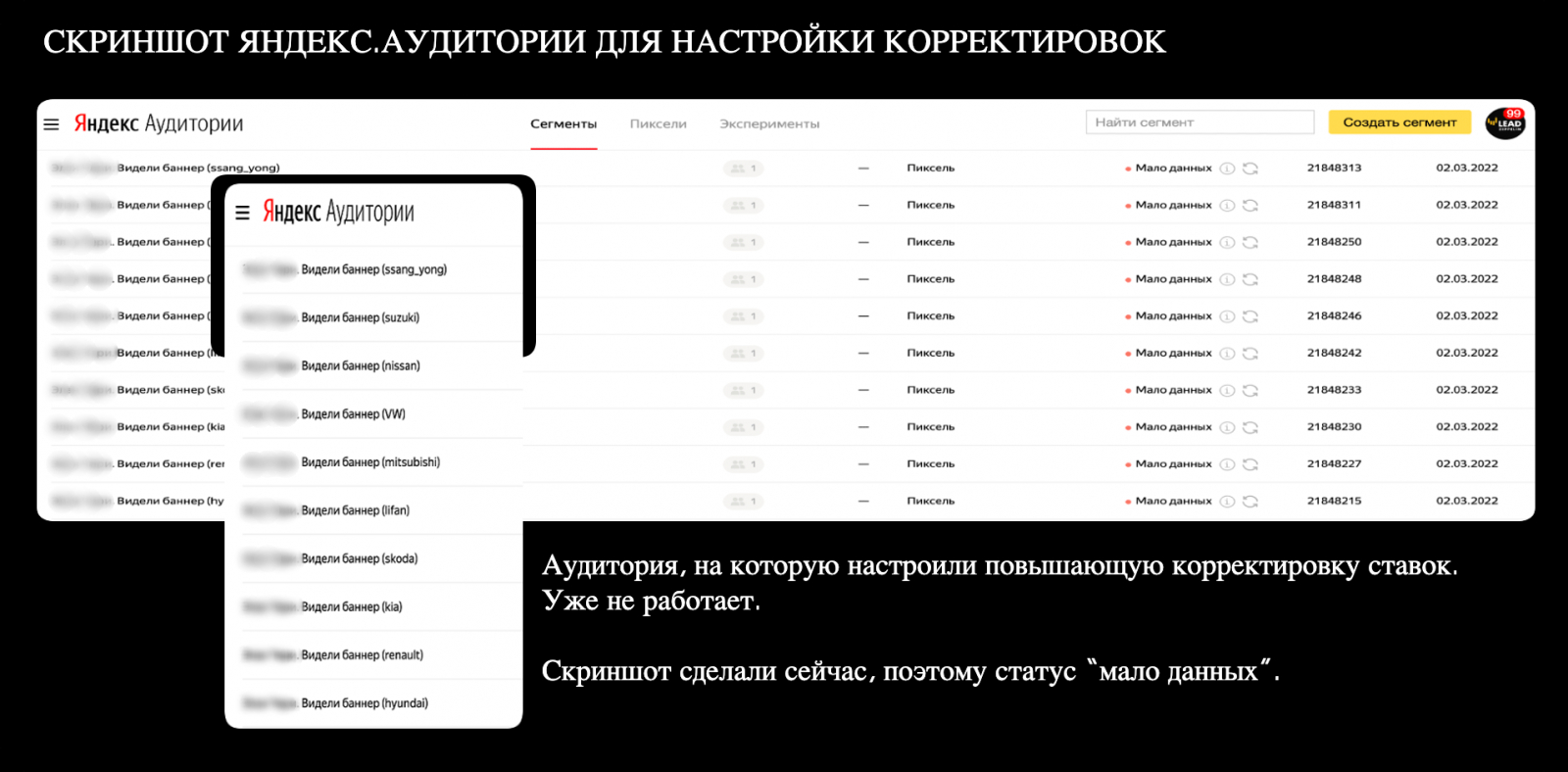Click the info icon in row 21848250
1568x772 pixels.
(1227, 242)
